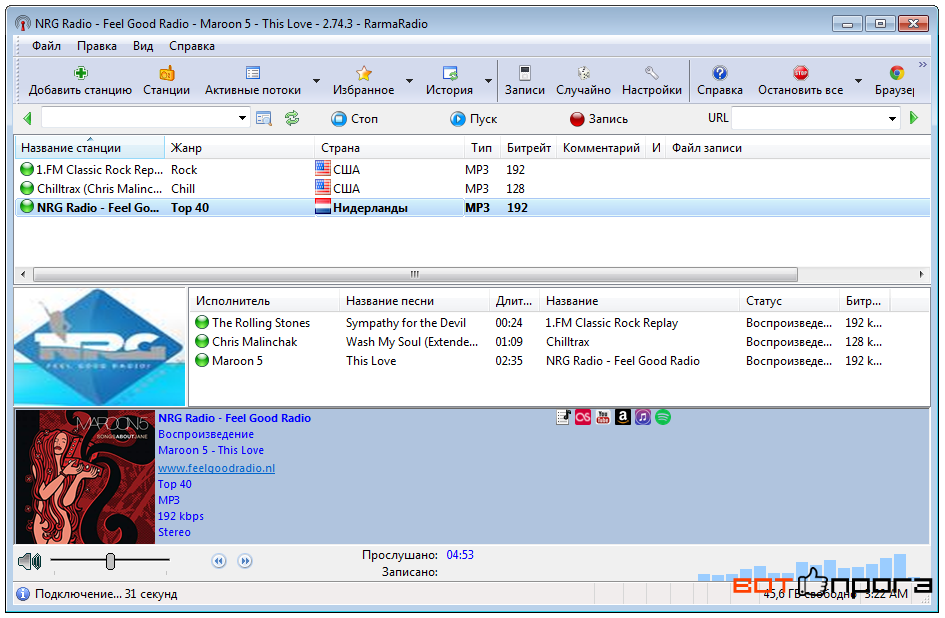The height and width of the screenshot is (618, 945).
Task: Click the green refresh arrows icon
Action: (292, 118)
